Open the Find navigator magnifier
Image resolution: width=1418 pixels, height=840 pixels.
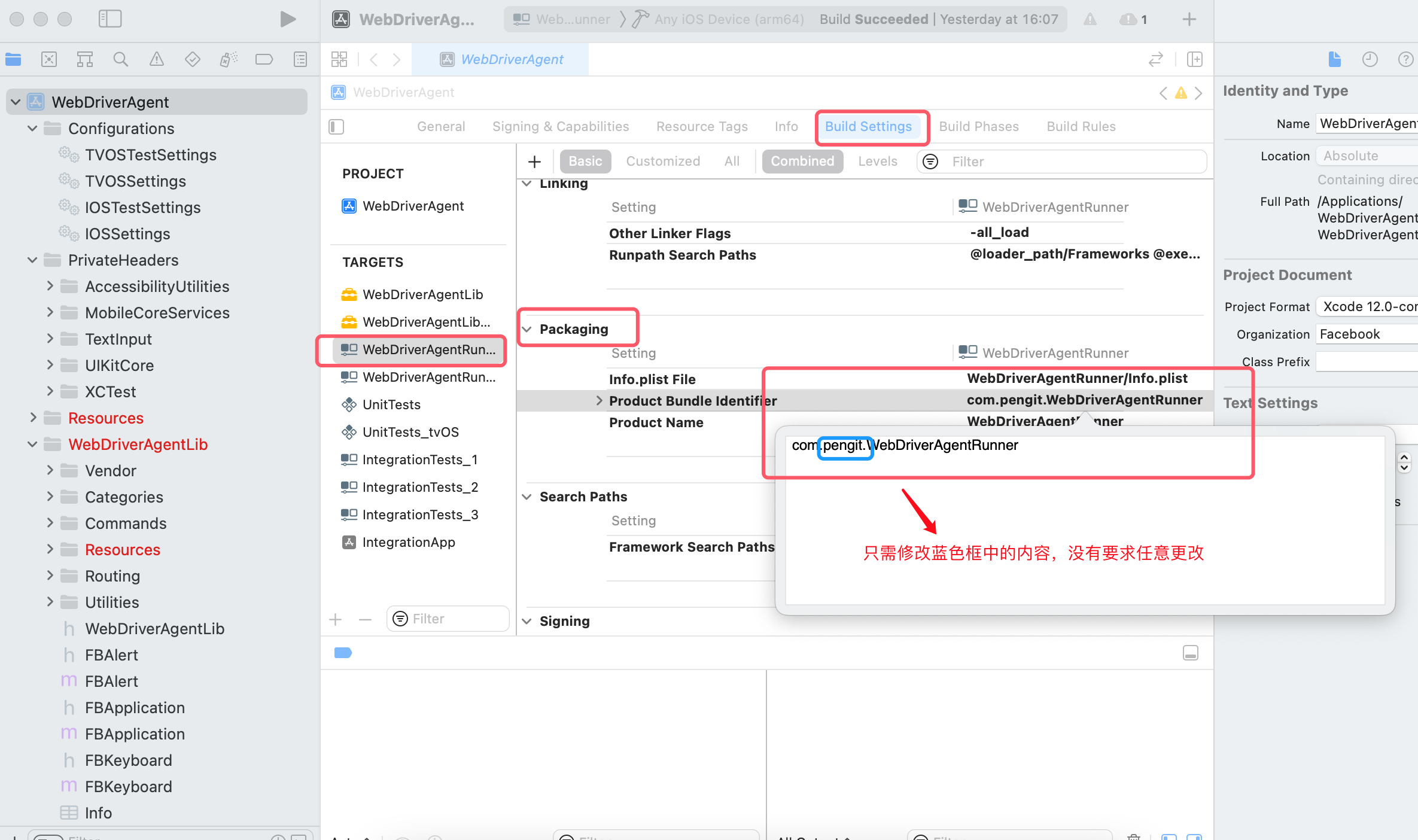[x=121, y=59]
